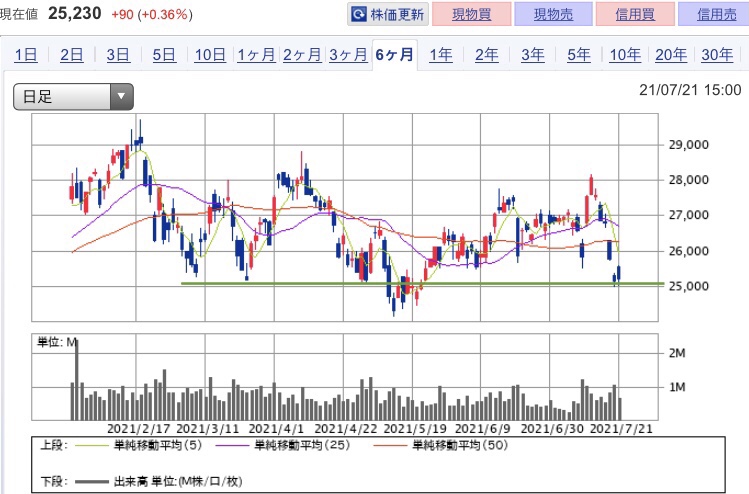Switch to the 1日 period tab
The width and height of the screenshot is (749, 494).
tap(26, 55)
